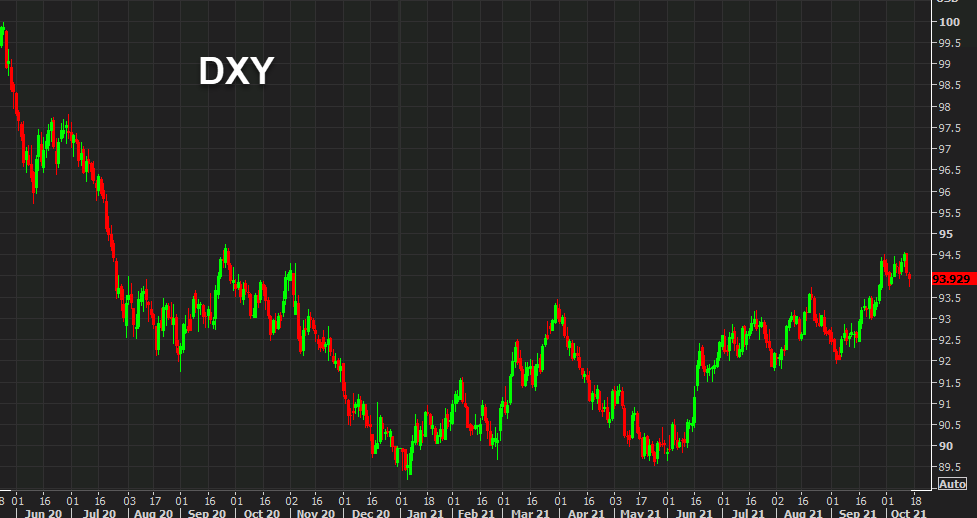
Task: Select Sep 21 on the time axis
Action: tap(858, 513)
